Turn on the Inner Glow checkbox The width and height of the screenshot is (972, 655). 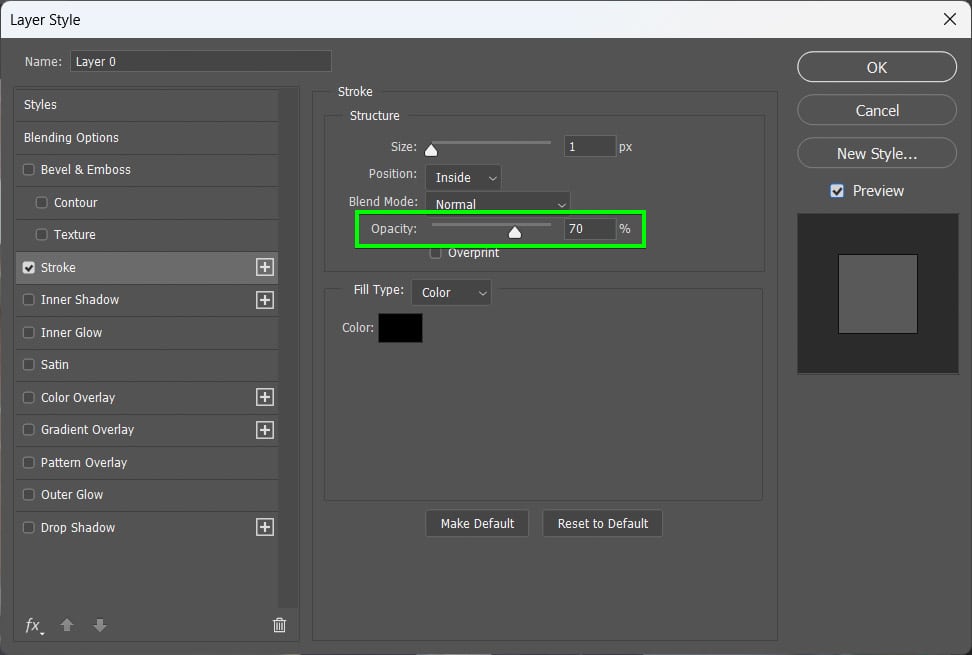(29, 333)
